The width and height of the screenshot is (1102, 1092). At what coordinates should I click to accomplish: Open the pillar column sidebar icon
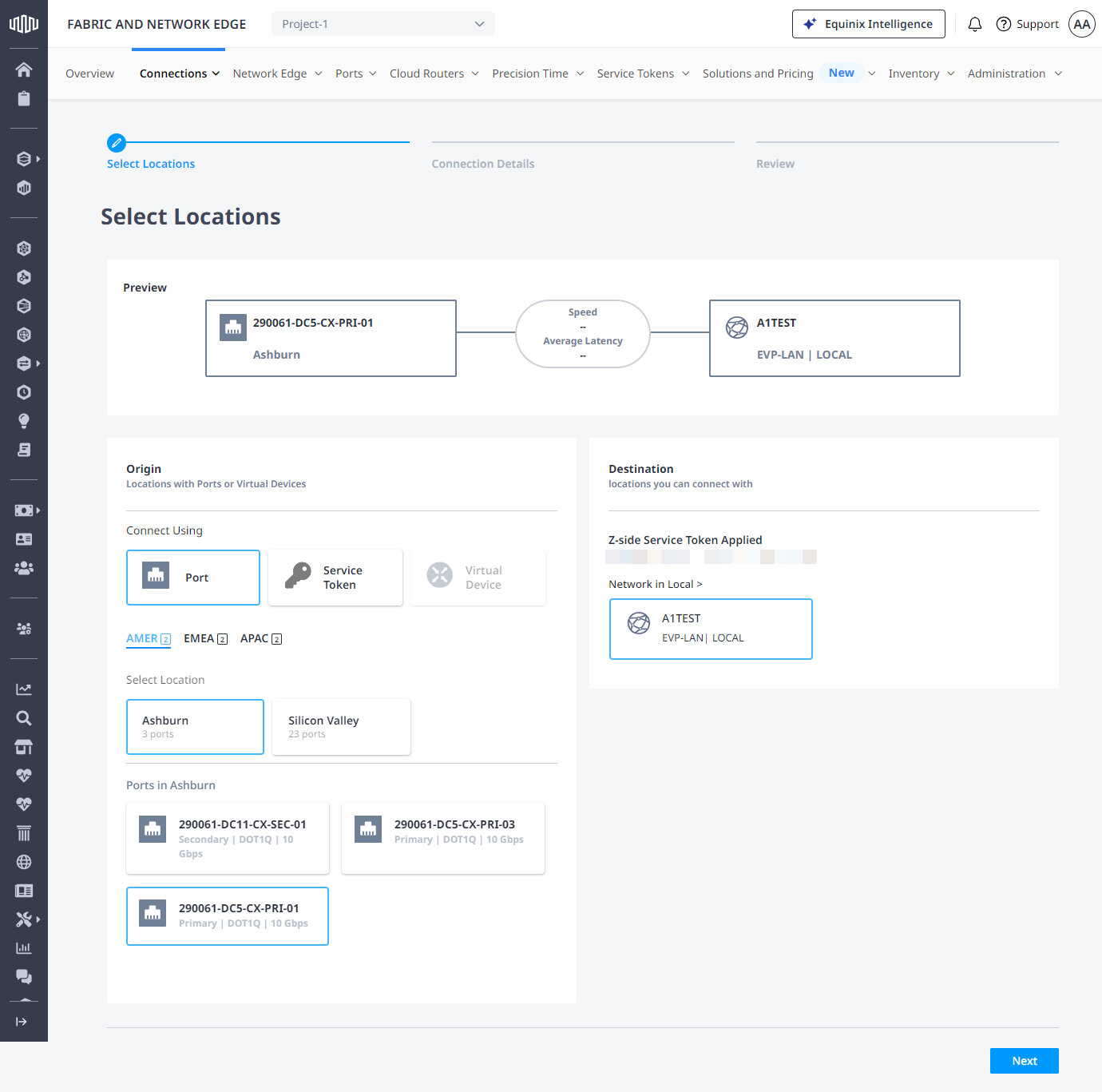(x=24, y=833)
